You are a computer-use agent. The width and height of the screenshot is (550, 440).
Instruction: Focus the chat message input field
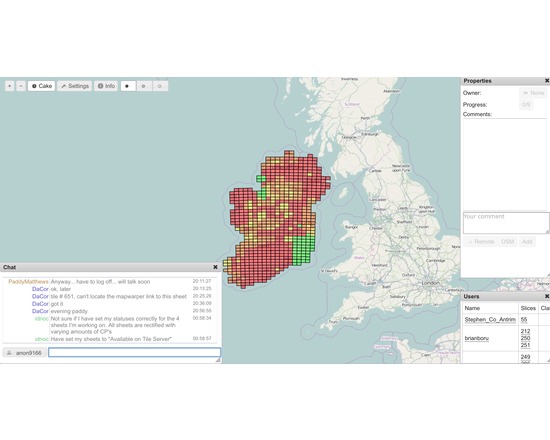135,352
